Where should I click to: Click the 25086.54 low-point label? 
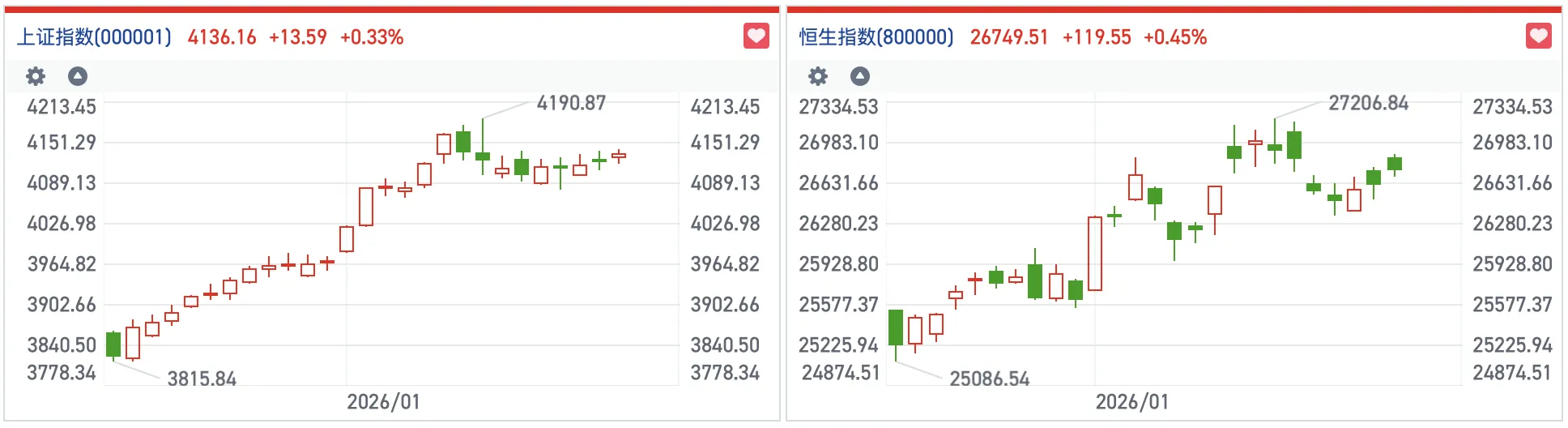(989, 379)
